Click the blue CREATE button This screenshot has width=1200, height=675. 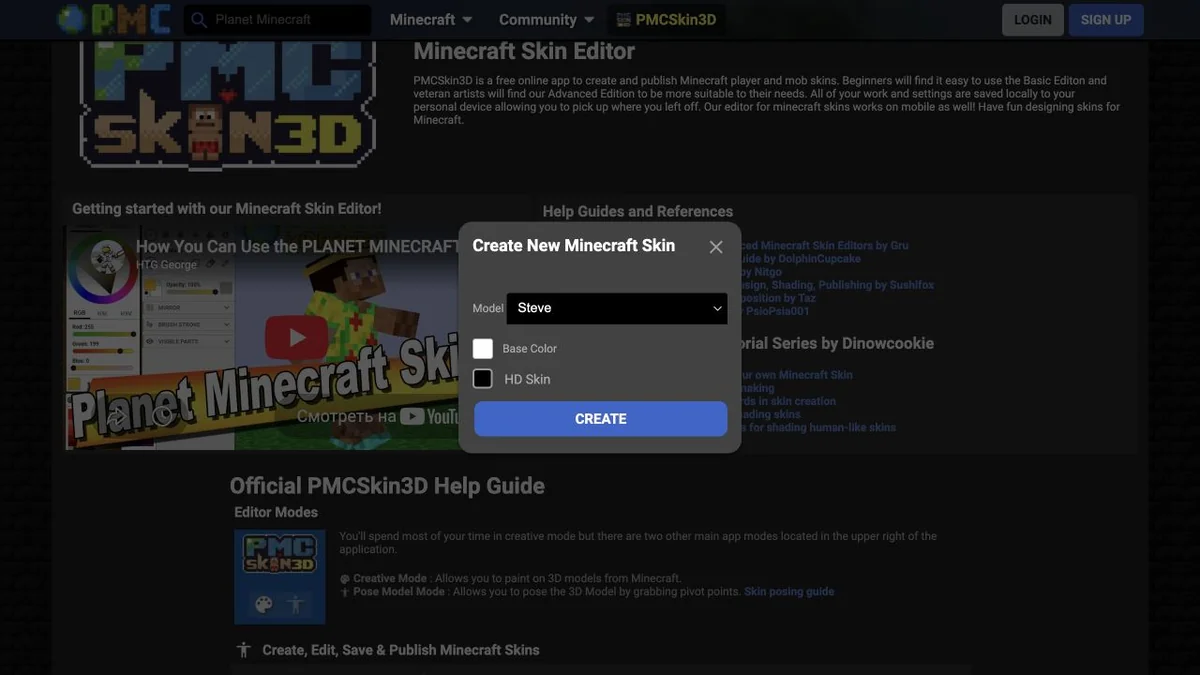[x=601, y=419]
